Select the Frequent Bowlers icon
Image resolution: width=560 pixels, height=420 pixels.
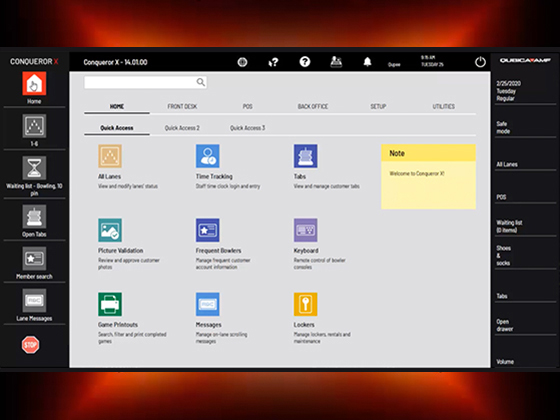click(x=208, y=230)
